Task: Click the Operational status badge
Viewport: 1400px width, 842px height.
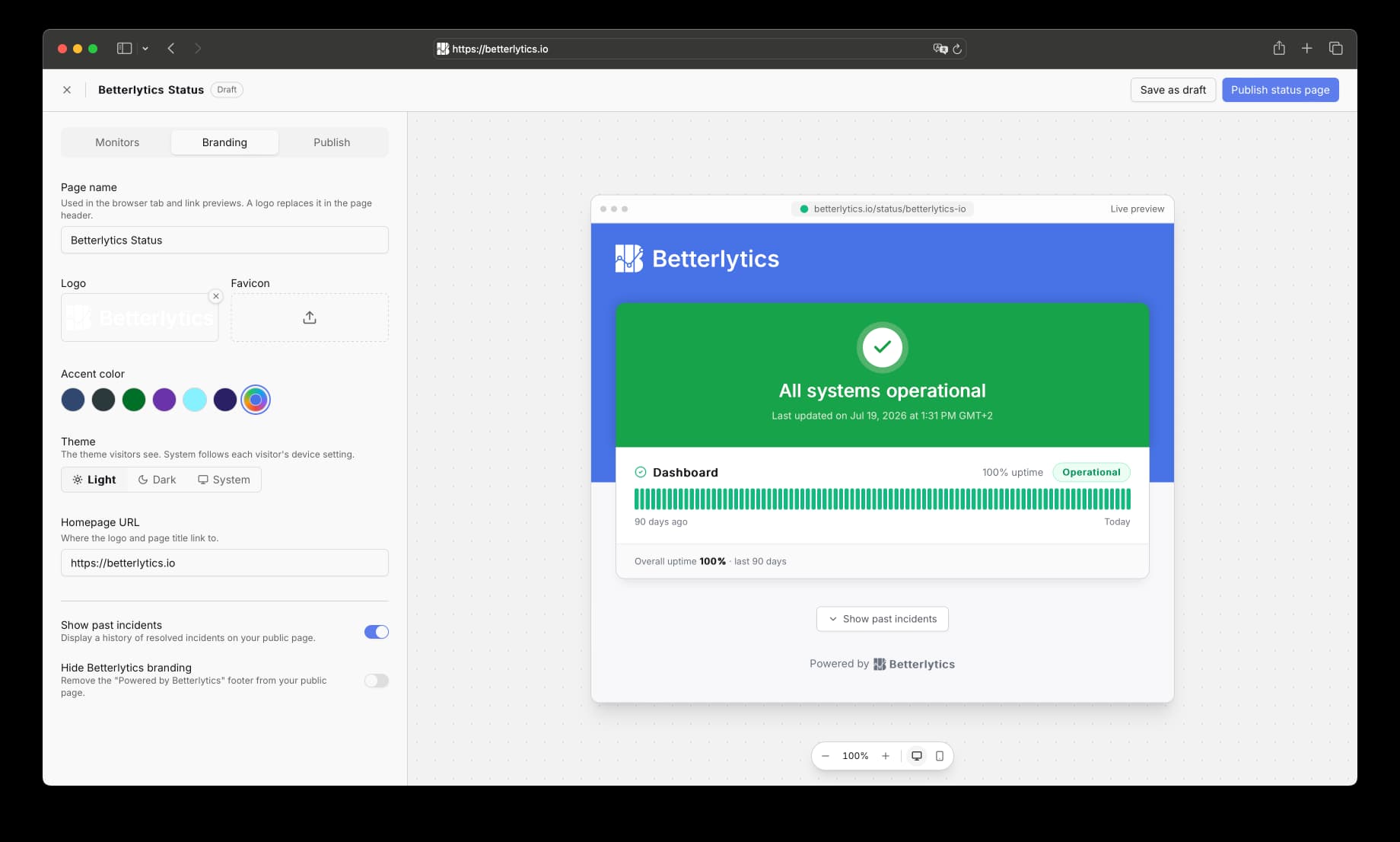Action: [x=1091, y=472]
